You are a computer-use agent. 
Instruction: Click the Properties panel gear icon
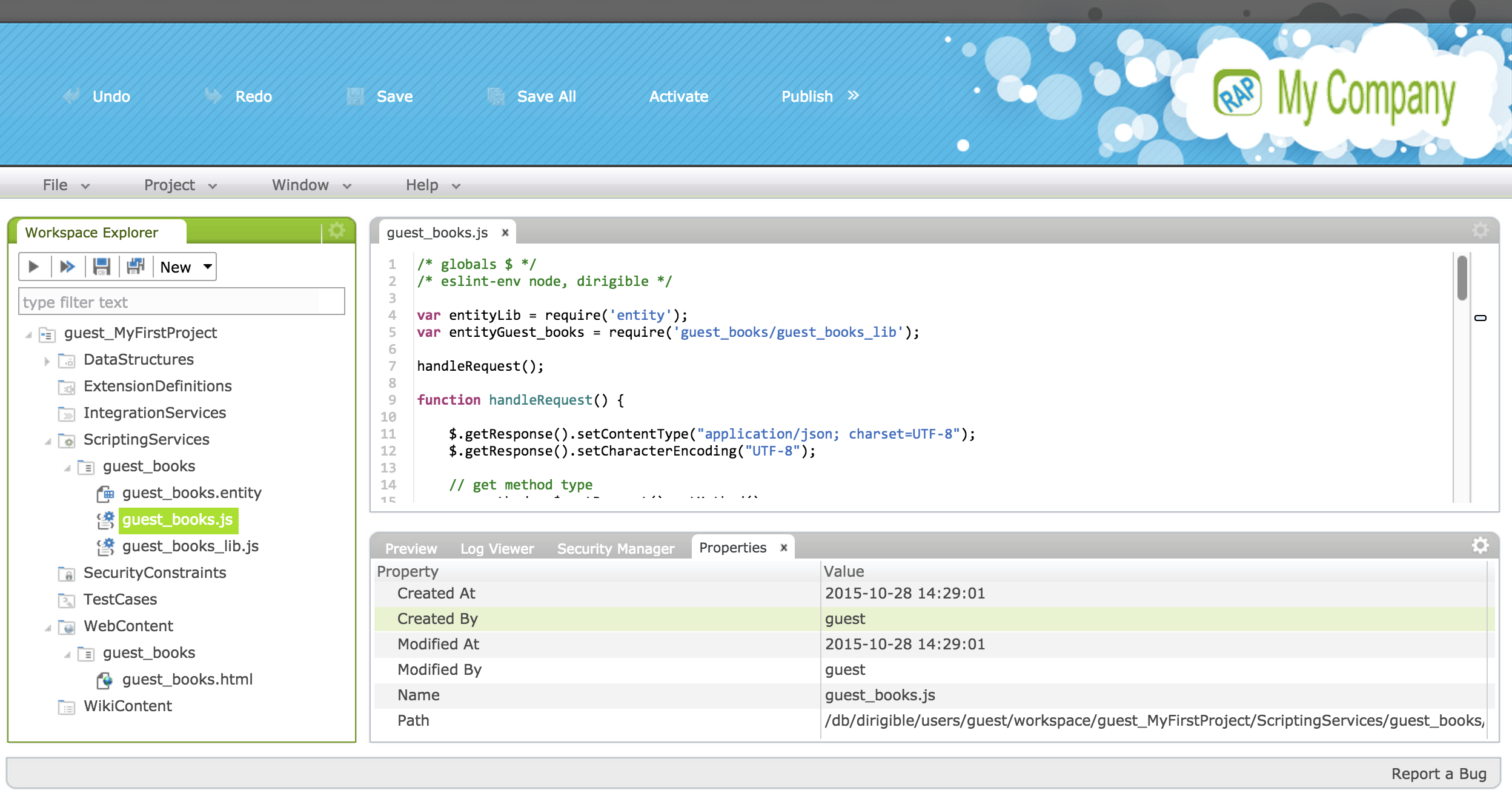coord(1480,546)
